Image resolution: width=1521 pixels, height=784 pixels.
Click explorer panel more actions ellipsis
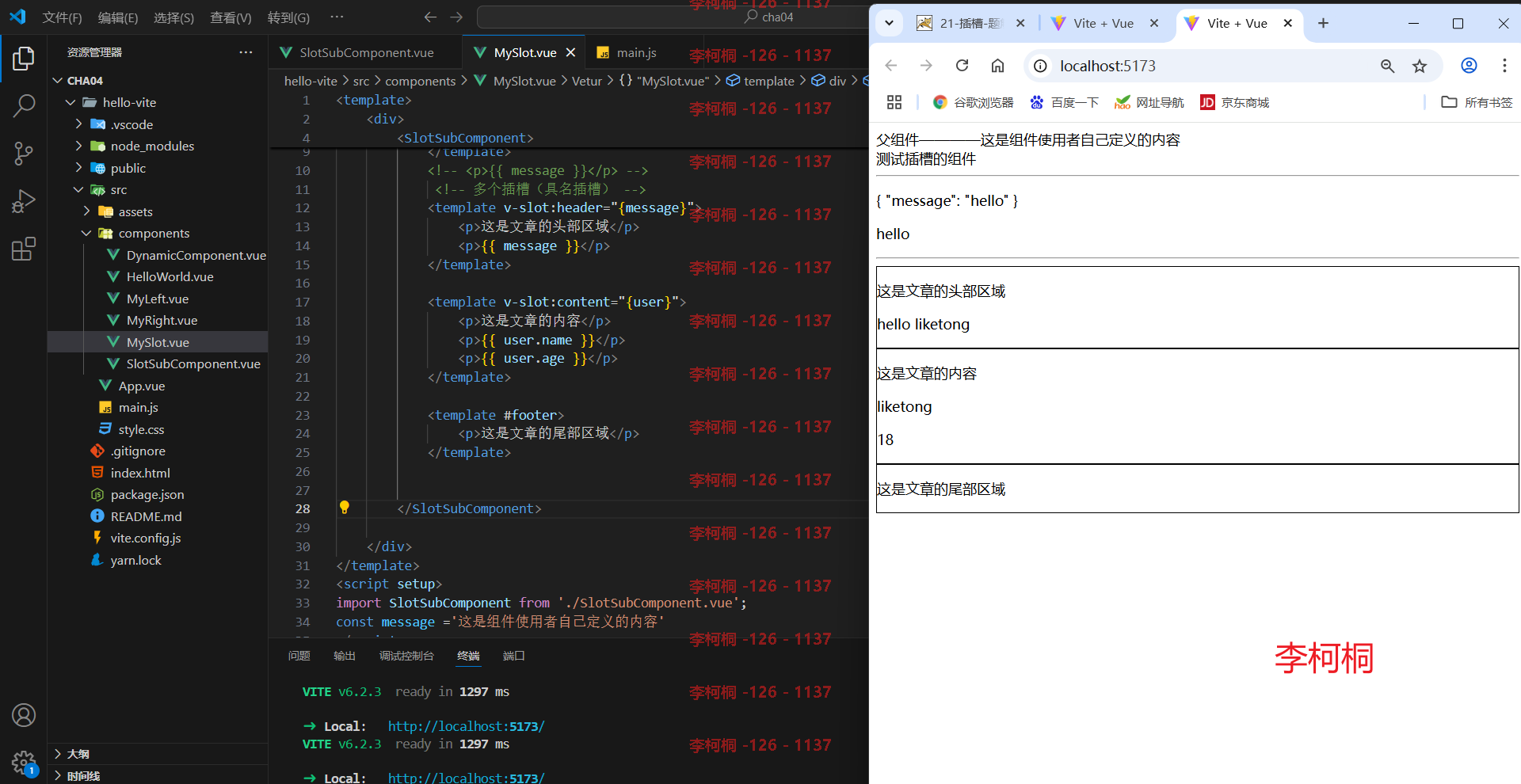click(246, 52)
